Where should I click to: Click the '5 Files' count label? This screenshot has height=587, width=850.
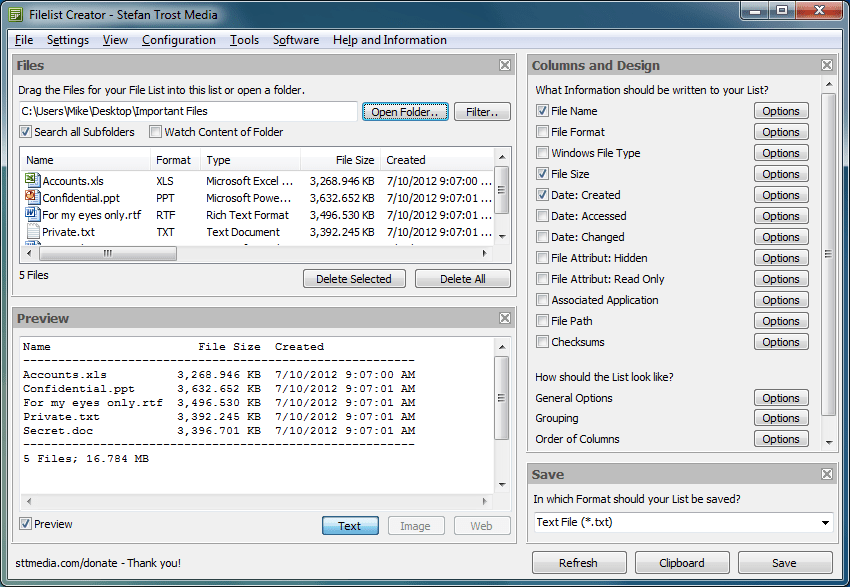coord(34,275)
